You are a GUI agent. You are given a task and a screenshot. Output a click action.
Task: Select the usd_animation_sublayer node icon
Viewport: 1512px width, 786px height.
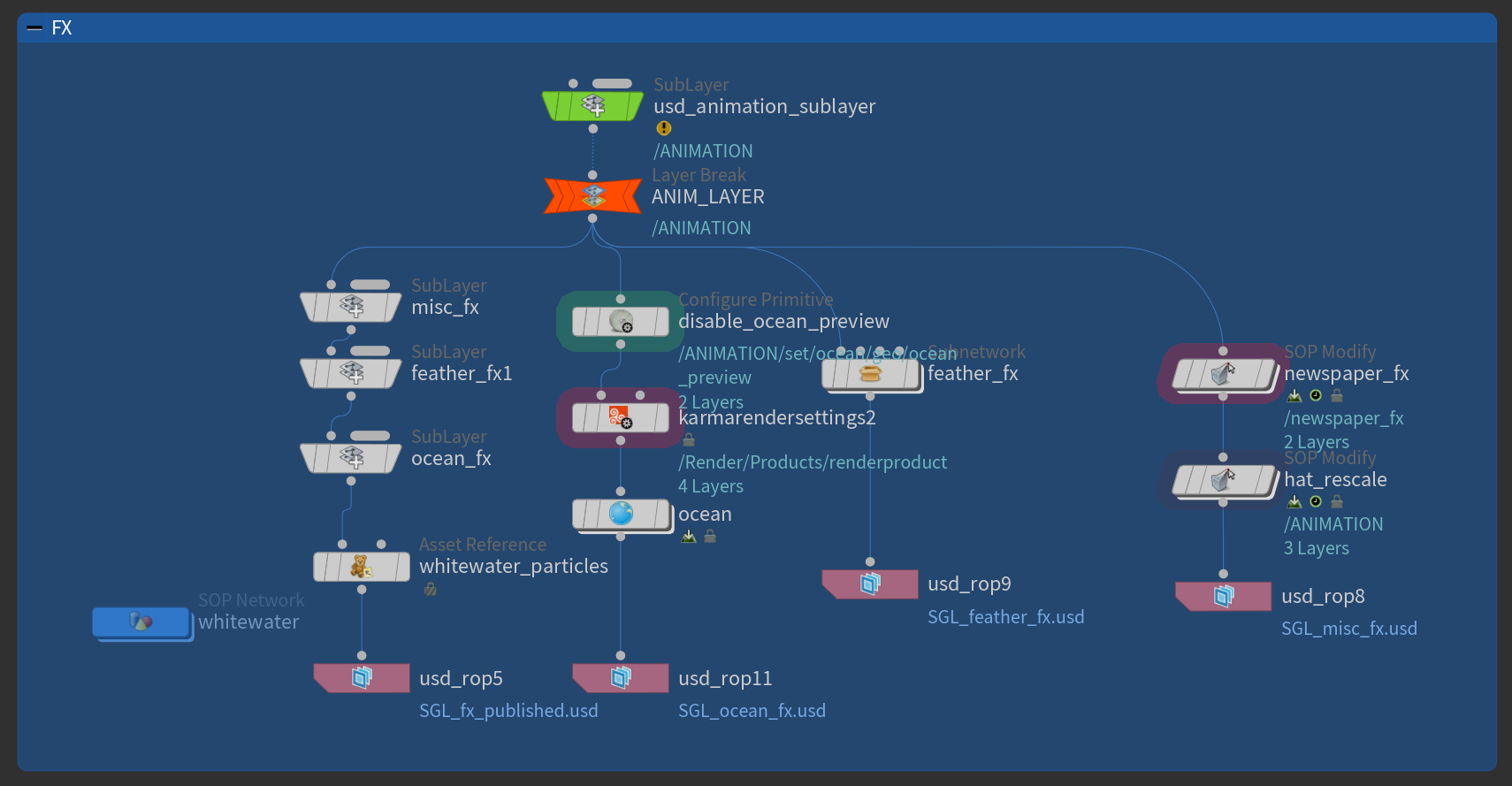(x=592, y=106)
